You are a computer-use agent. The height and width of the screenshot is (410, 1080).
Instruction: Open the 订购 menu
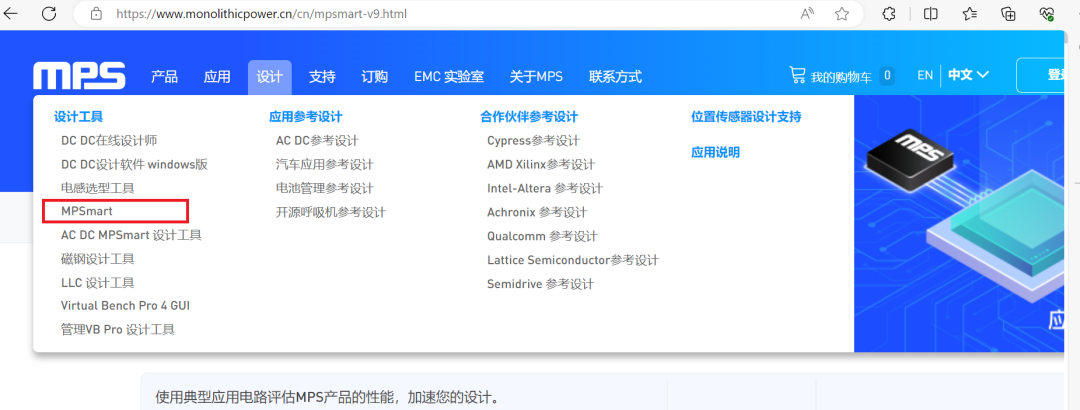(x=375, y=76)
